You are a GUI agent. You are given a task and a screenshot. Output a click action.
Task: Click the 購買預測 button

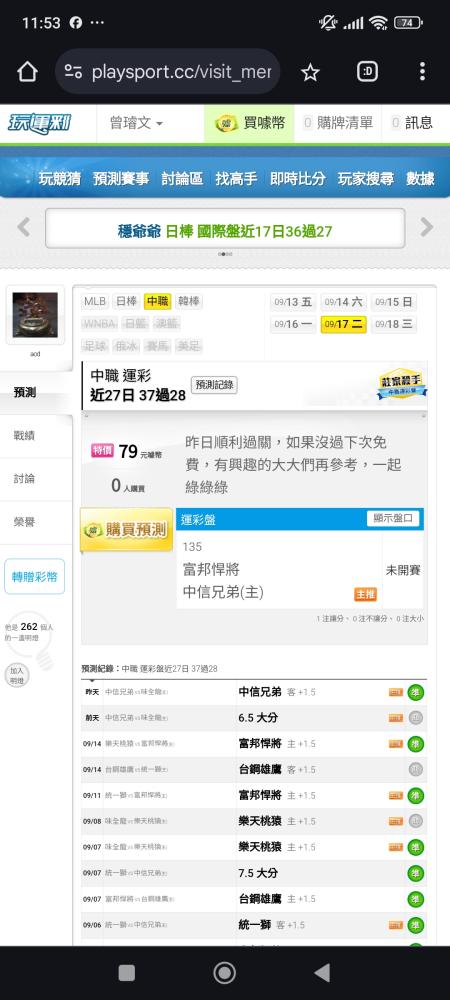tap(126, 530)
